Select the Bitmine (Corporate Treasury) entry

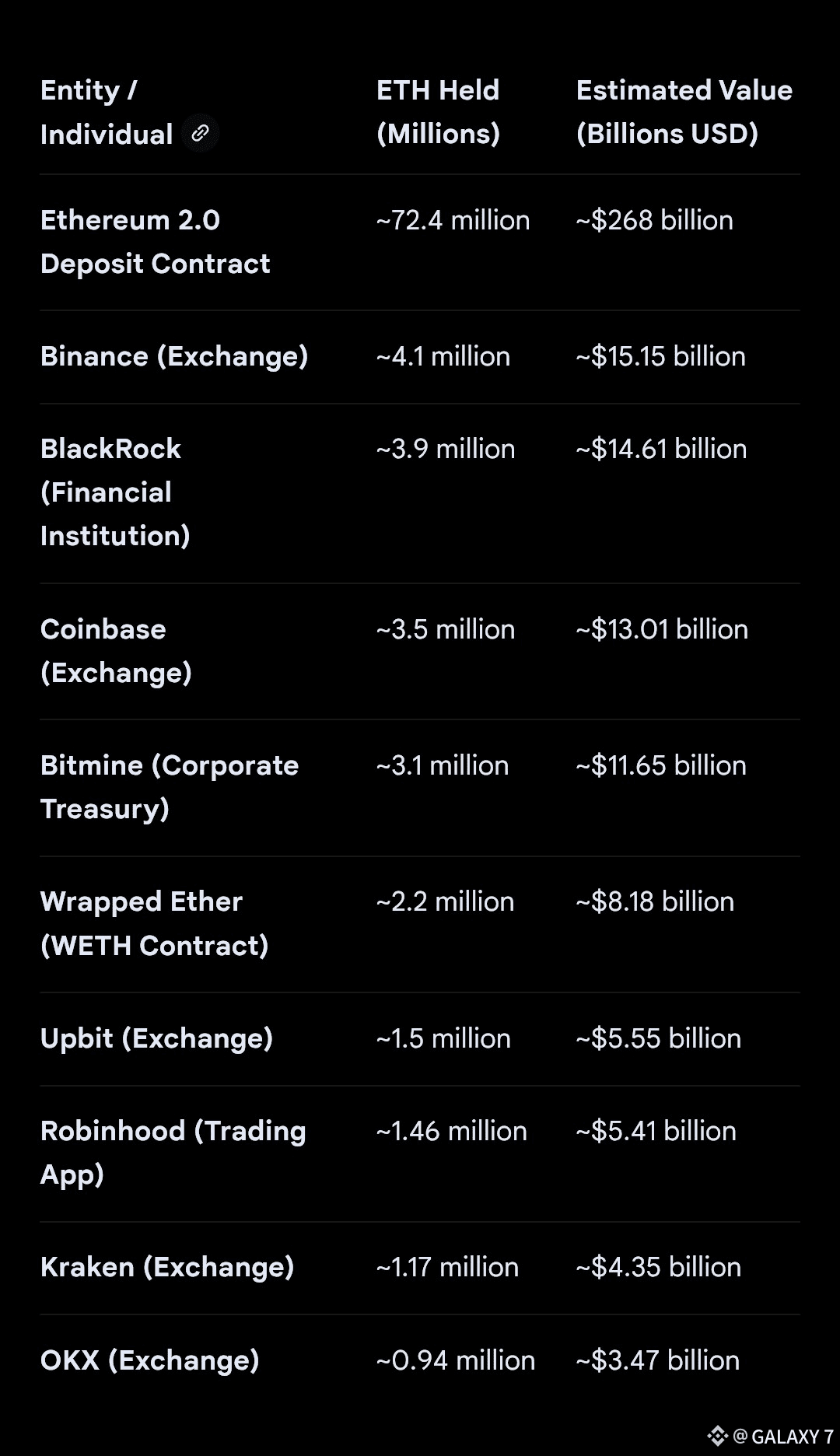click(x=169, y=787)
